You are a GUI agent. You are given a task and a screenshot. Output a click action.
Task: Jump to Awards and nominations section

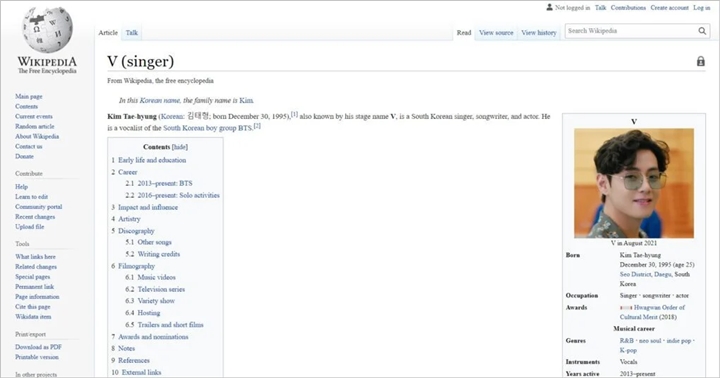pyautogui.click(x=153, y=337)
